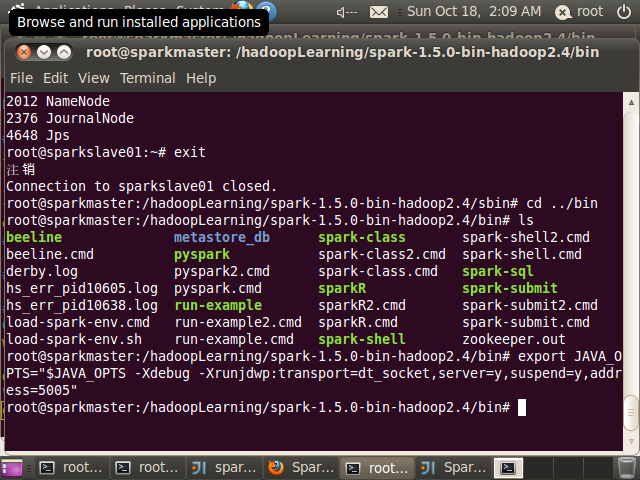Click the terminal cursor at prompt
This screenshot has width=640, height=480.
522,407
